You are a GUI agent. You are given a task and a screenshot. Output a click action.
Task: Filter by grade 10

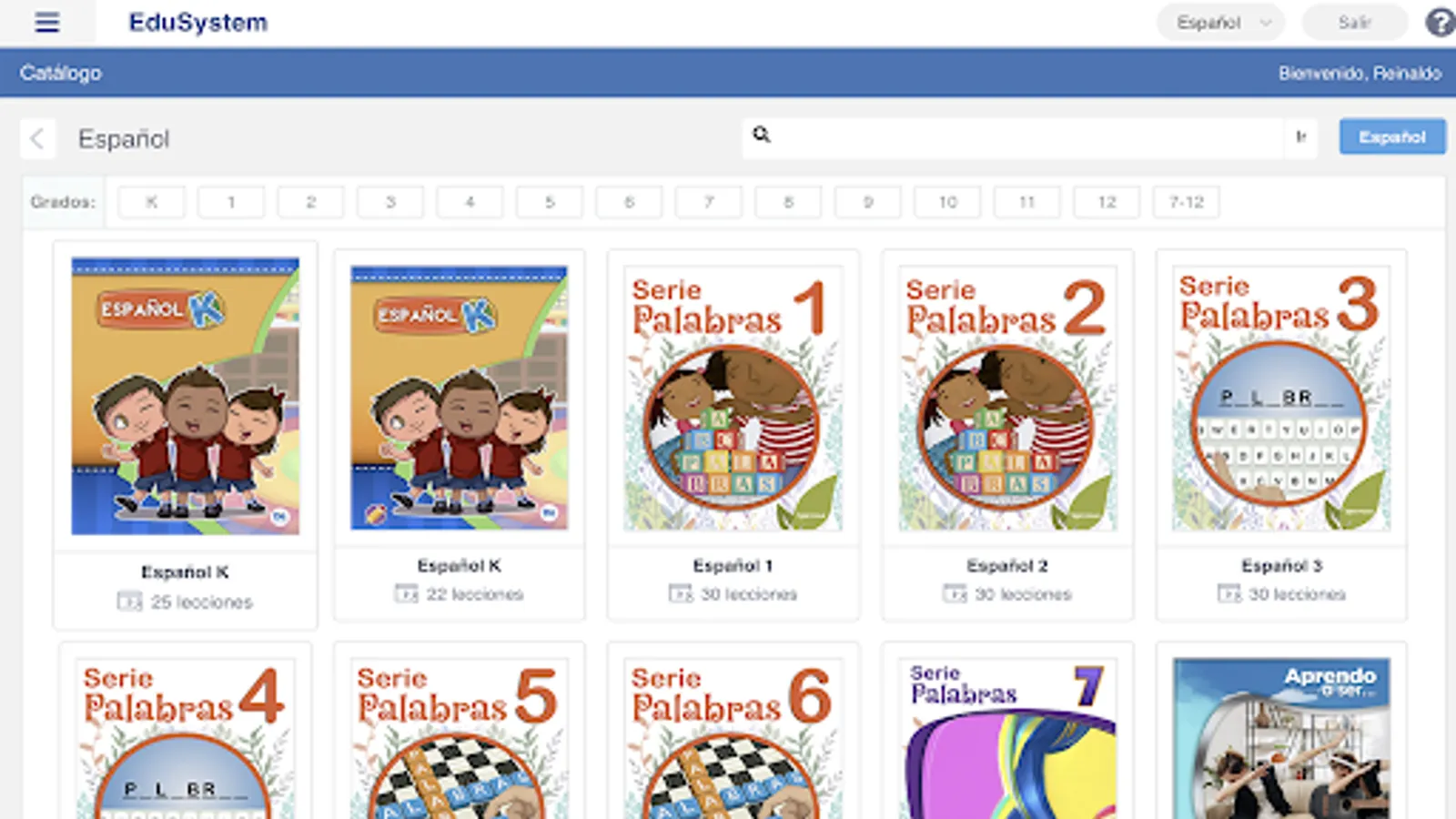[x=947, y=202]
